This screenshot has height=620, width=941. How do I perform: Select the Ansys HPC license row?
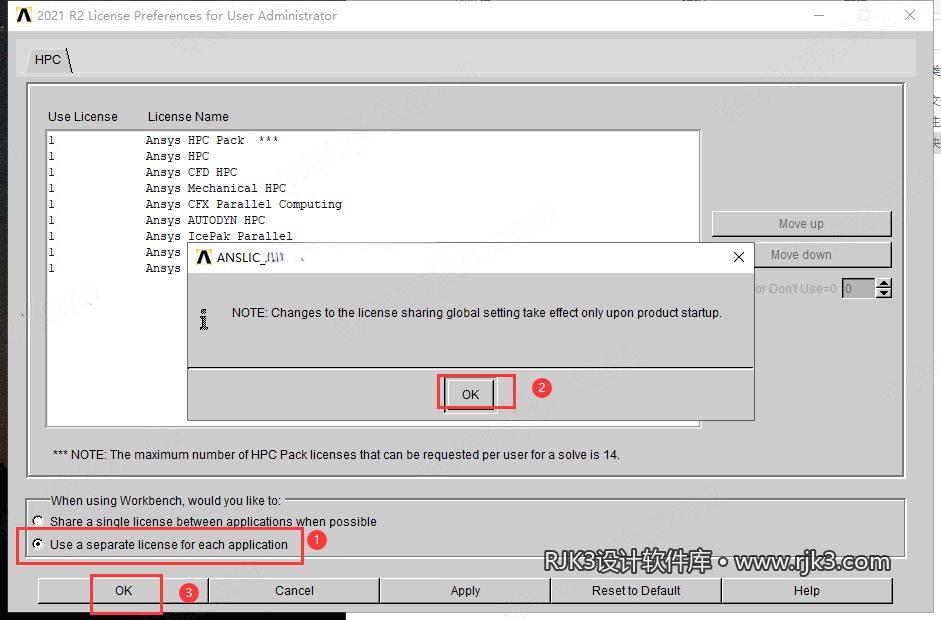coord(373,156)
